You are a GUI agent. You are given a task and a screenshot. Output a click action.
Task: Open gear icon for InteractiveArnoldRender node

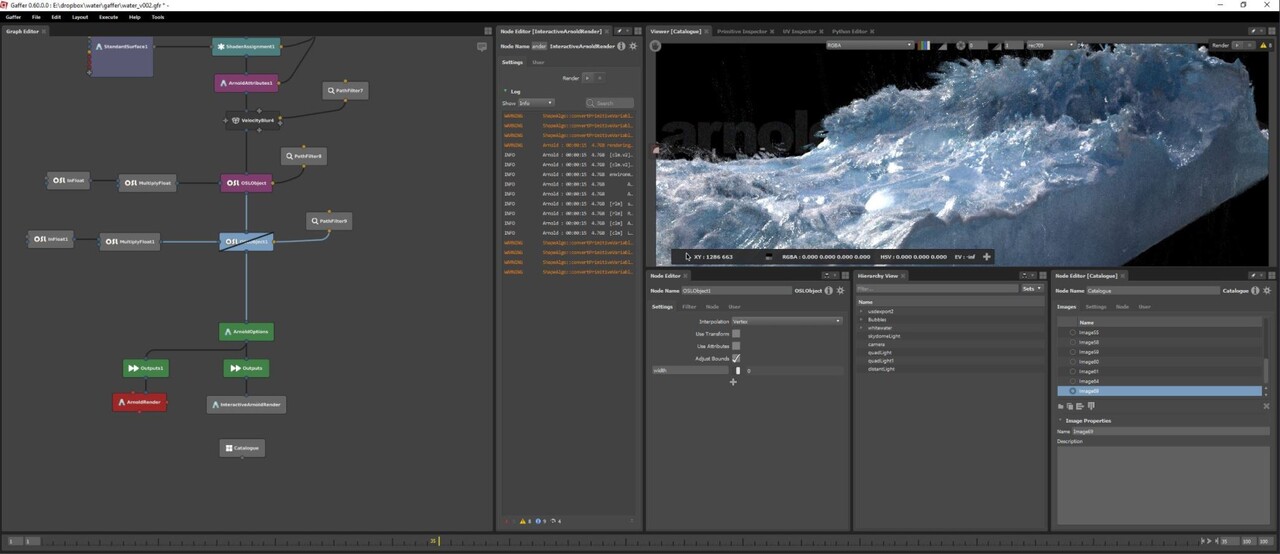(x=633, y=46)
